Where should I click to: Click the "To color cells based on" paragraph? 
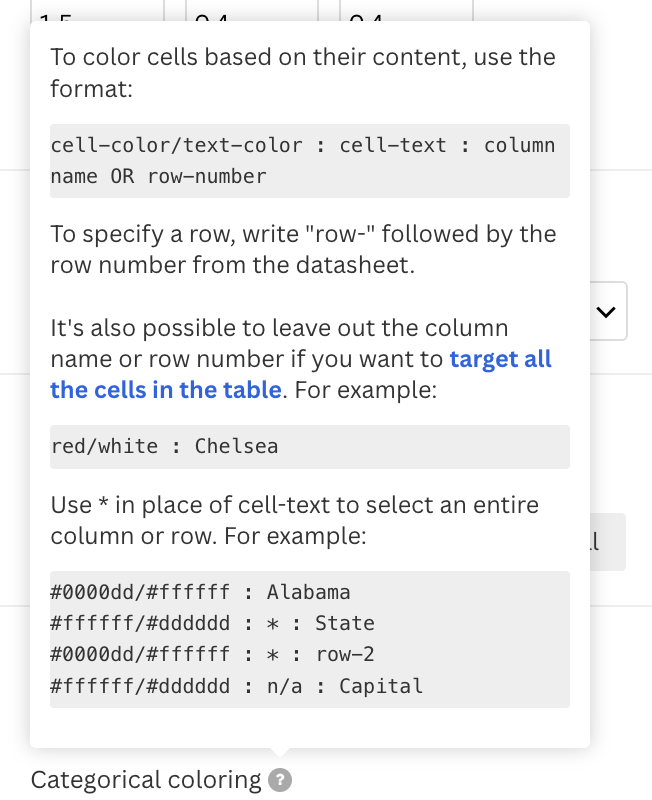303,72
